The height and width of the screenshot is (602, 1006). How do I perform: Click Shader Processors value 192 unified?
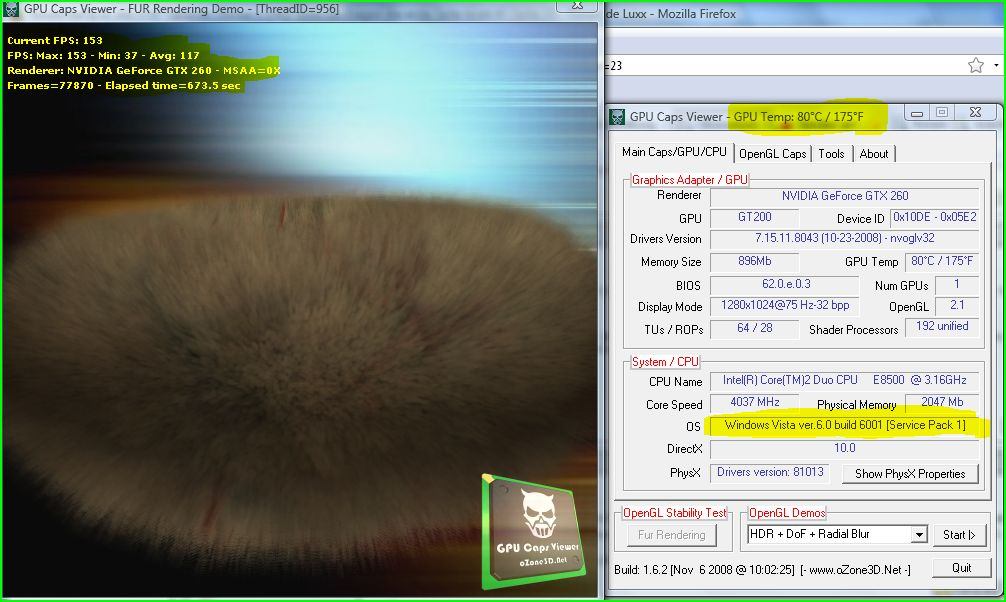(942, 327)
